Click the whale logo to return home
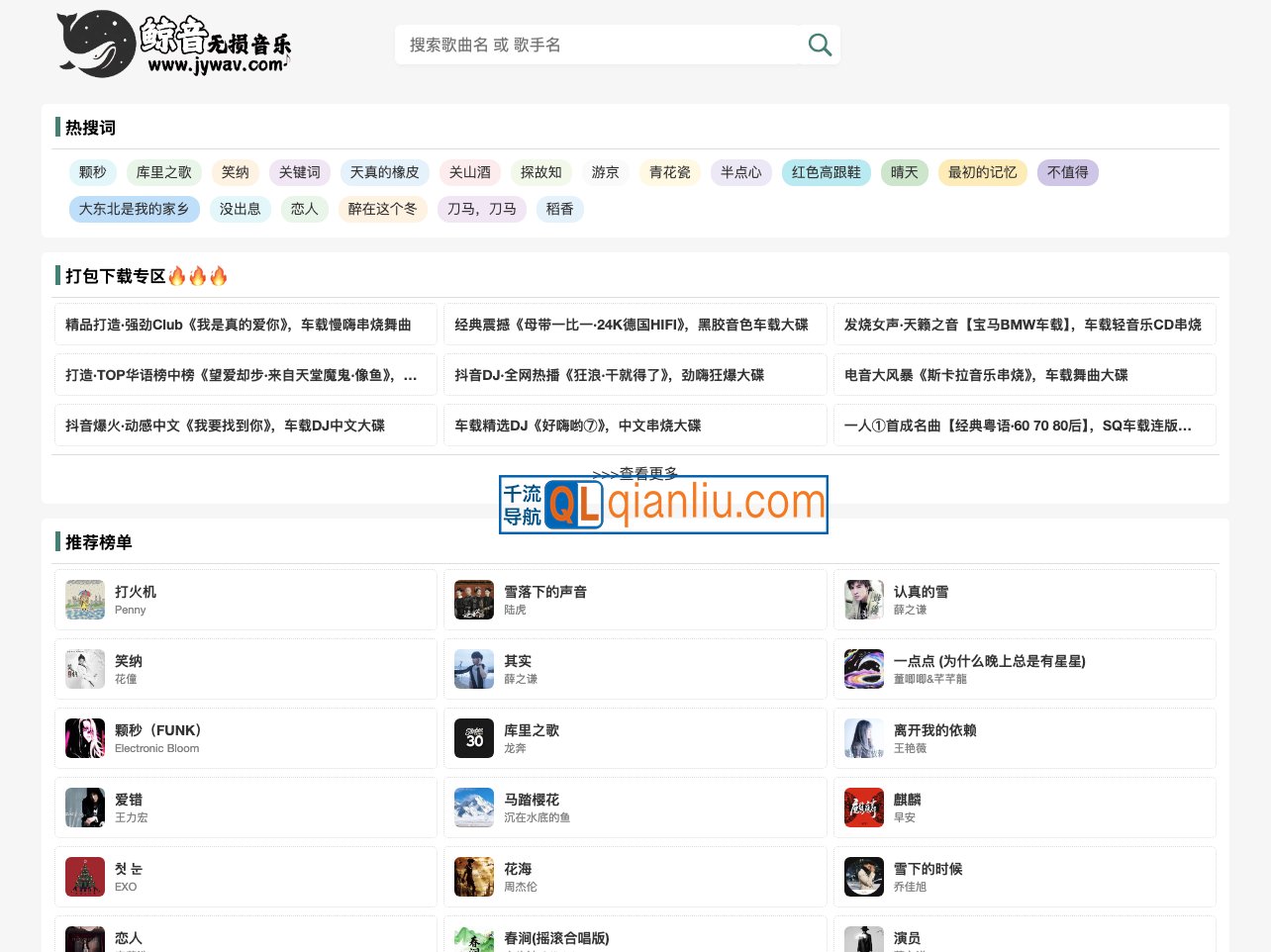This screenshot has height=952, width=1271. tap(99, 44)
